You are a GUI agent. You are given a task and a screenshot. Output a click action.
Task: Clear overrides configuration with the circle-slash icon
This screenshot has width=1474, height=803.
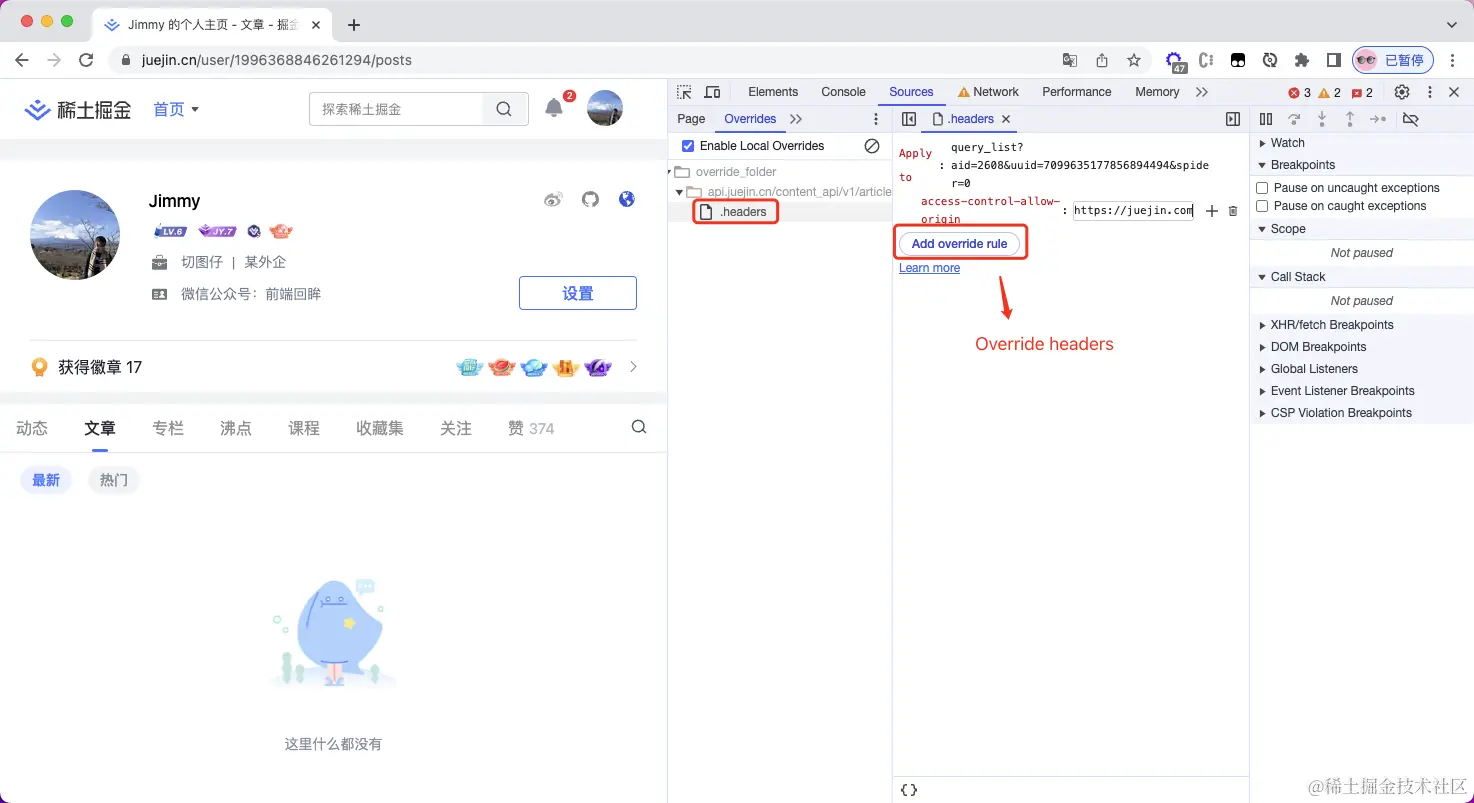(x=872, y=146)
